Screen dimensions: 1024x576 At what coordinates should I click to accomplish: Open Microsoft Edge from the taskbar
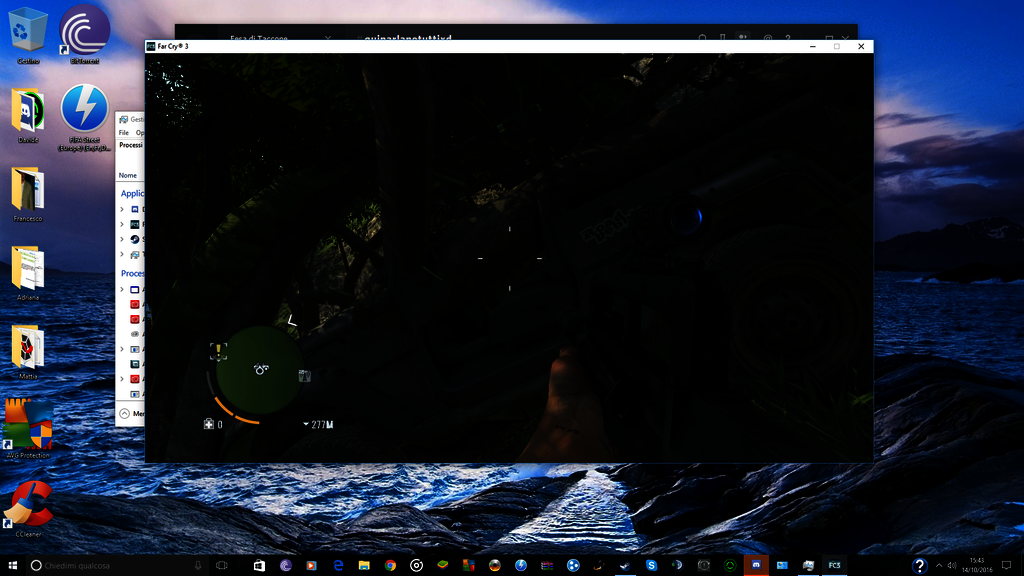coord(338,566)
